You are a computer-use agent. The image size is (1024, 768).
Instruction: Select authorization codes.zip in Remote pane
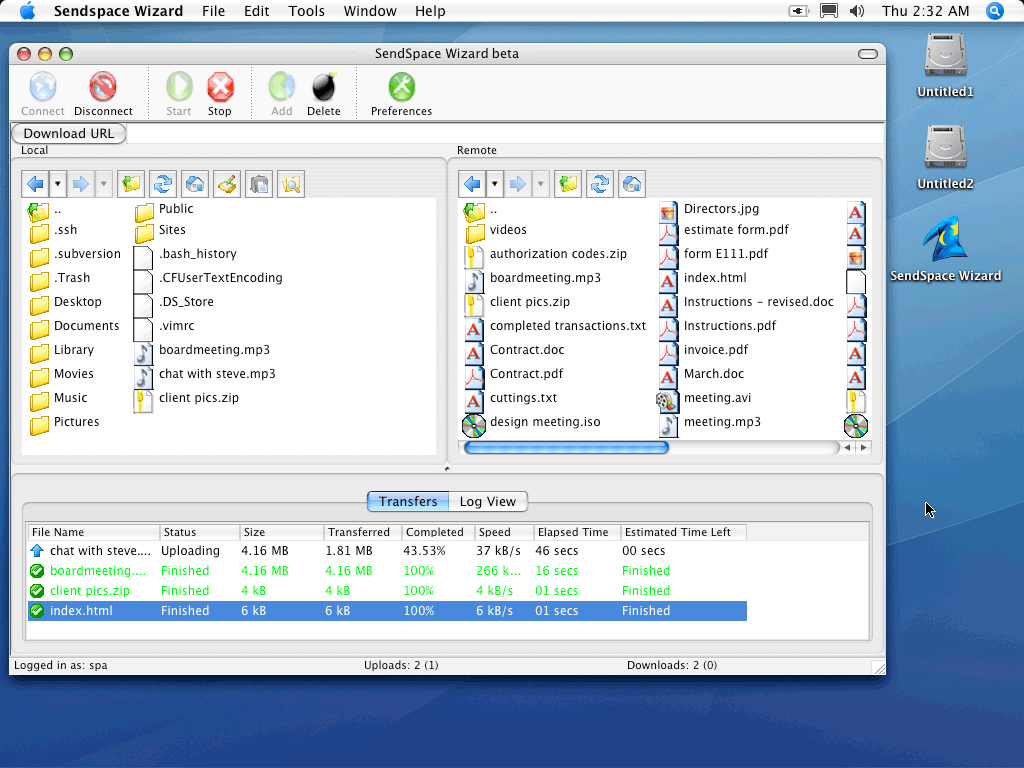coord(546,253)
